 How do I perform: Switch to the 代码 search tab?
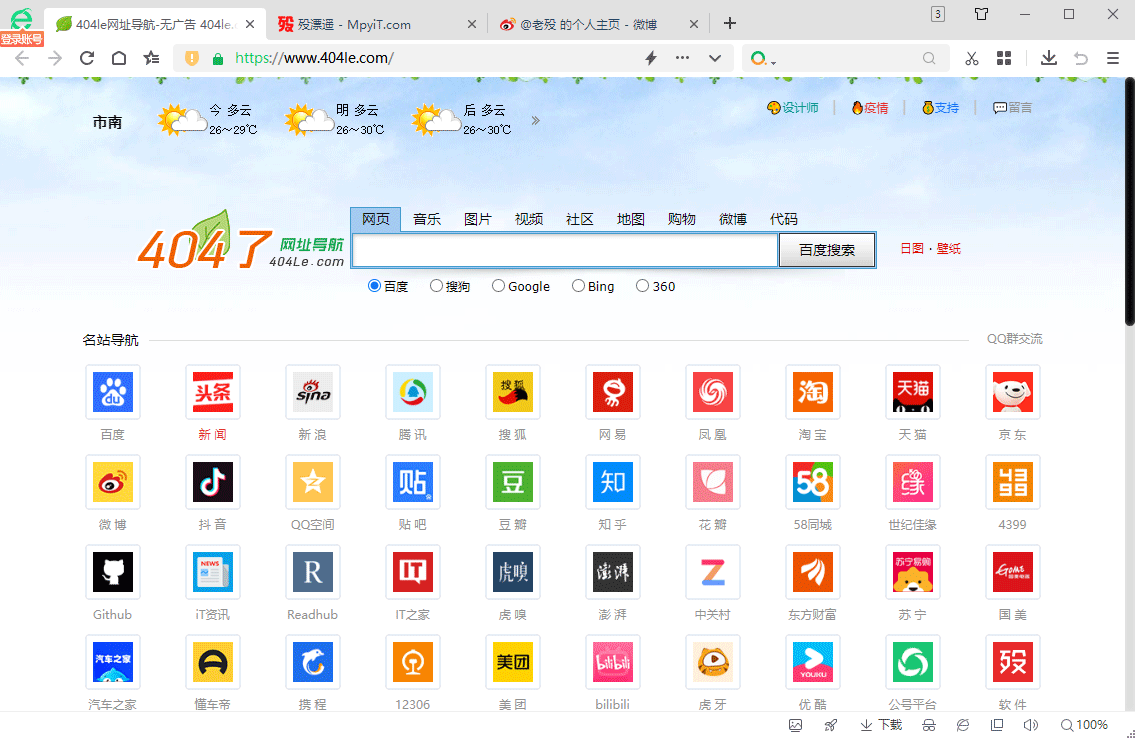pos(783,219)
